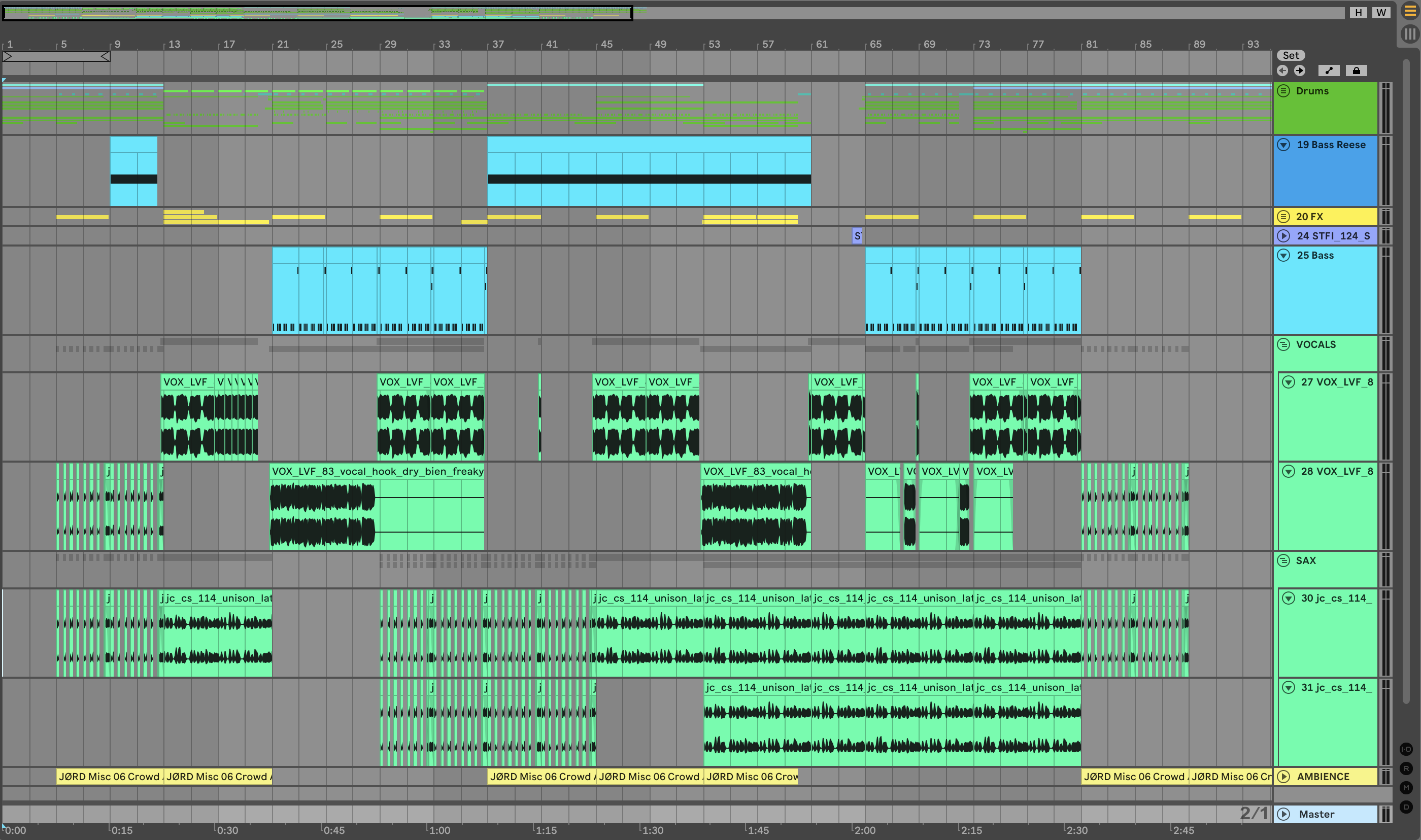Toggle the M mixer visibility button
The image size is (1421, 840).
coord(1406,787)
